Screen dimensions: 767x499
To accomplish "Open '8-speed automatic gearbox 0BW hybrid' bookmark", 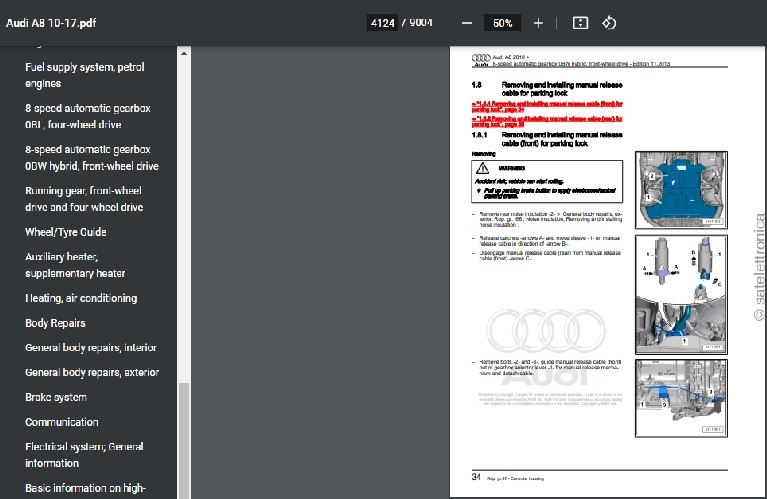I will pos(91,158).
